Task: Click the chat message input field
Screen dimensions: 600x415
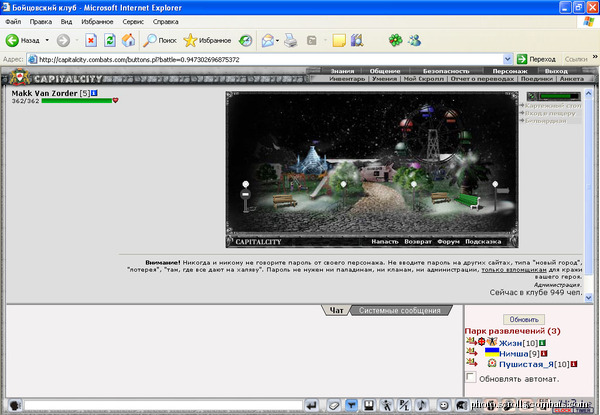Action: pos(163,405)
